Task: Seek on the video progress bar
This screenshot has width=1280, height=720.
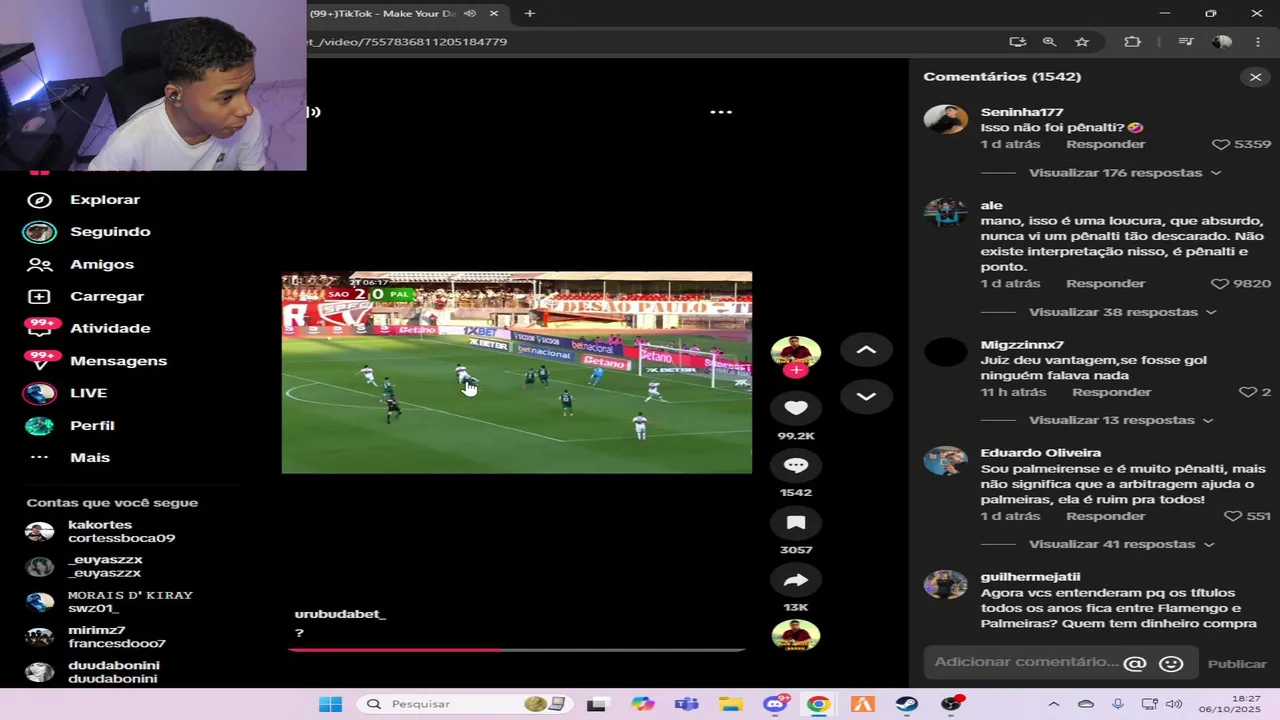Action: coord(516,650)
